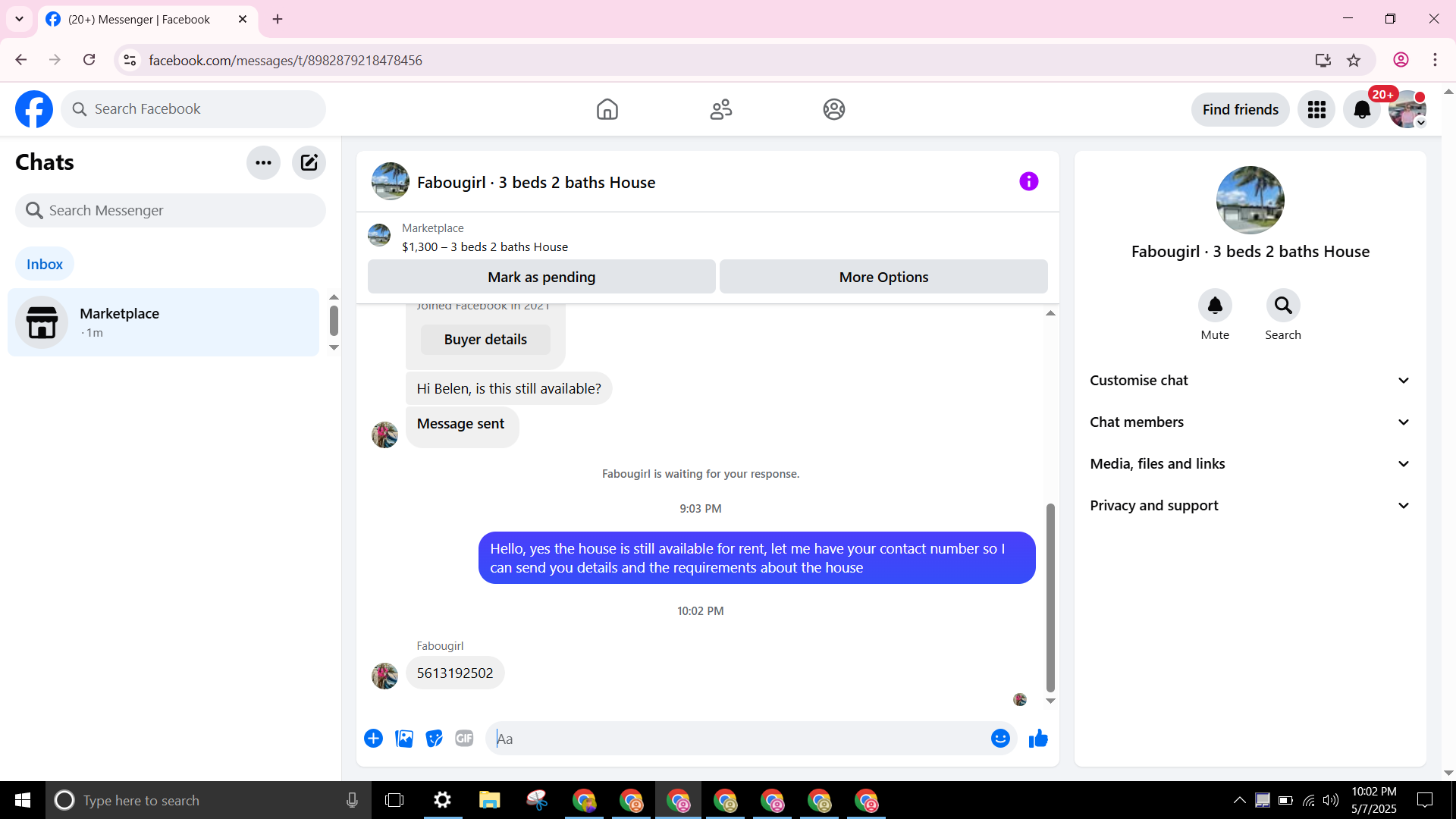Open the emoji picker in message box
This screenshot has width=1456, height=819.
pyautogui.click(x=1000, y=739)
